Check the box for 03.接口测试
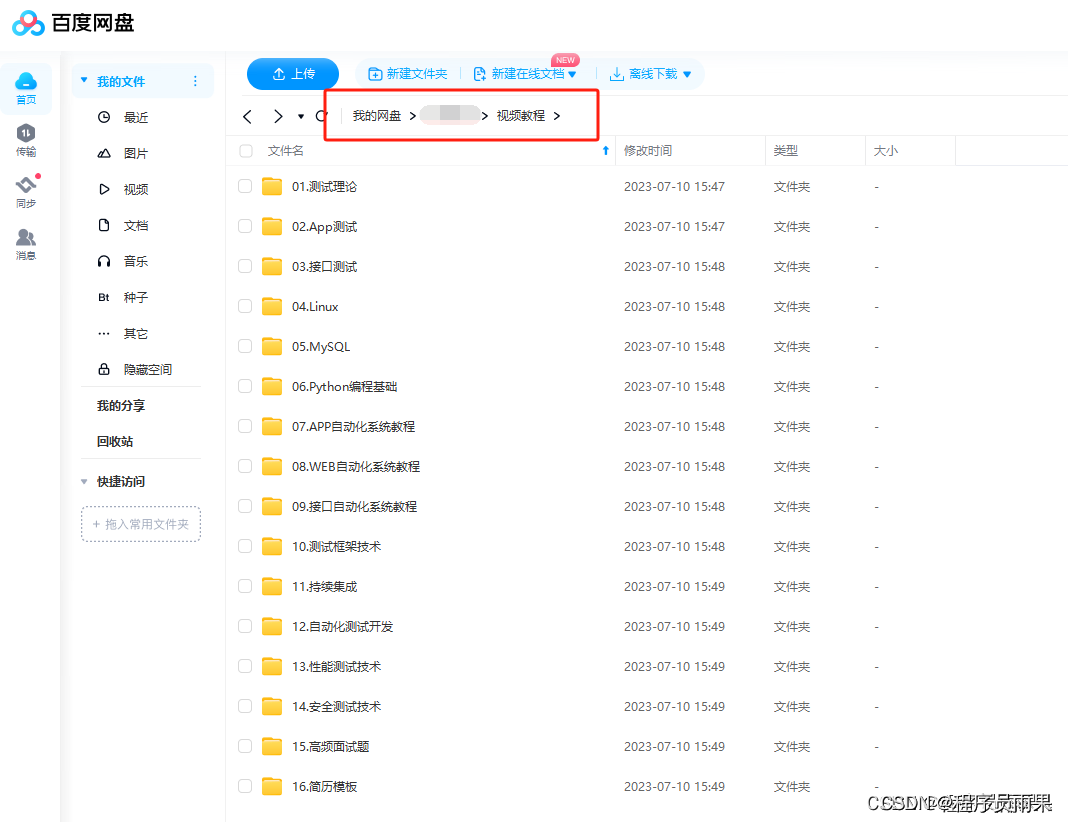The width and height of the screenshot is (1068, 822). 245,266
